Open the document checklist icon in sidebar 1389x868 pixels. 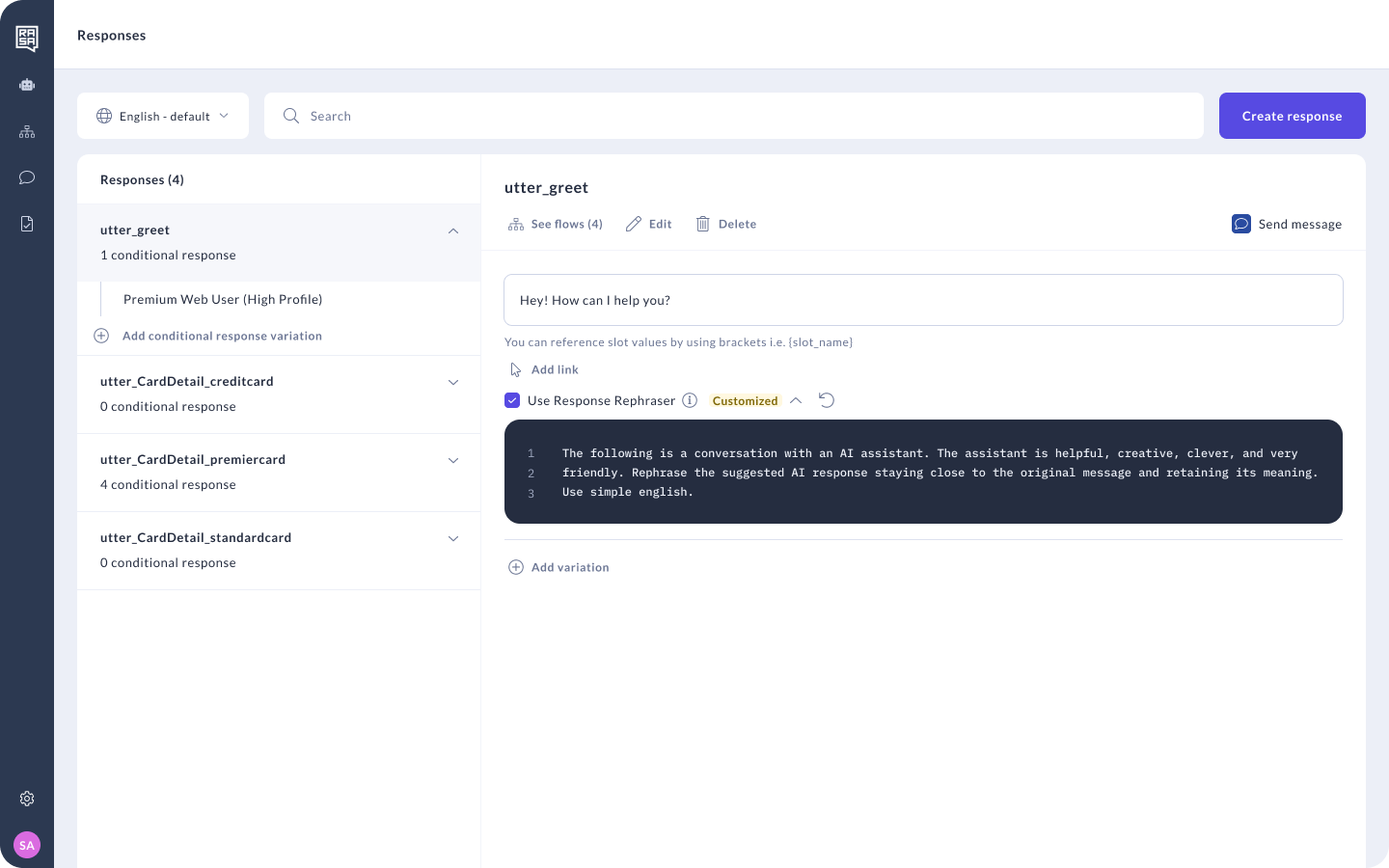[27, 224]
